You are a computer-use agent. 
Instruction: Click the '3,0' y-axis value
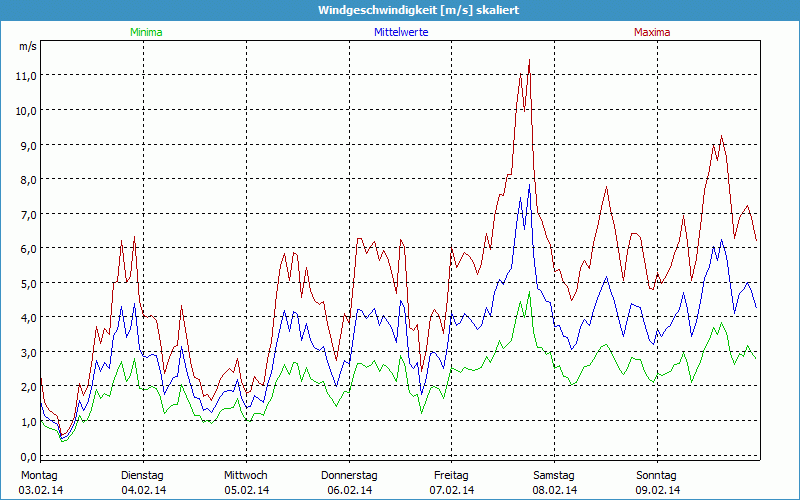tap(29, 353)
